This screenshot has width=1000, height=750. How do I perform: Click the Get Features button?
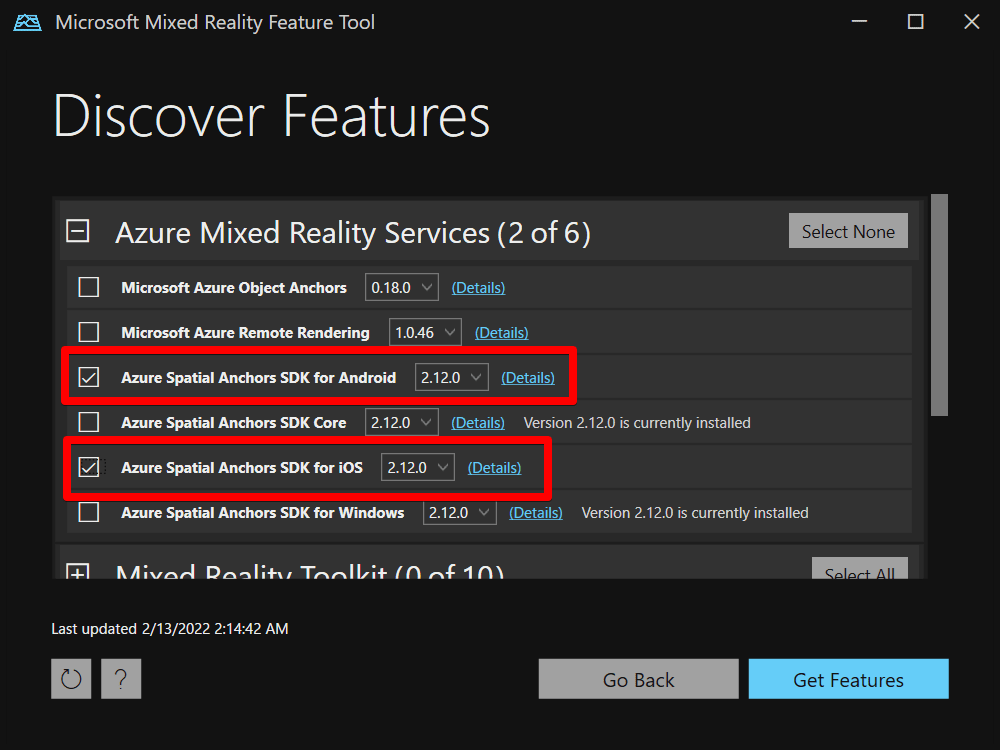(848, 679)
